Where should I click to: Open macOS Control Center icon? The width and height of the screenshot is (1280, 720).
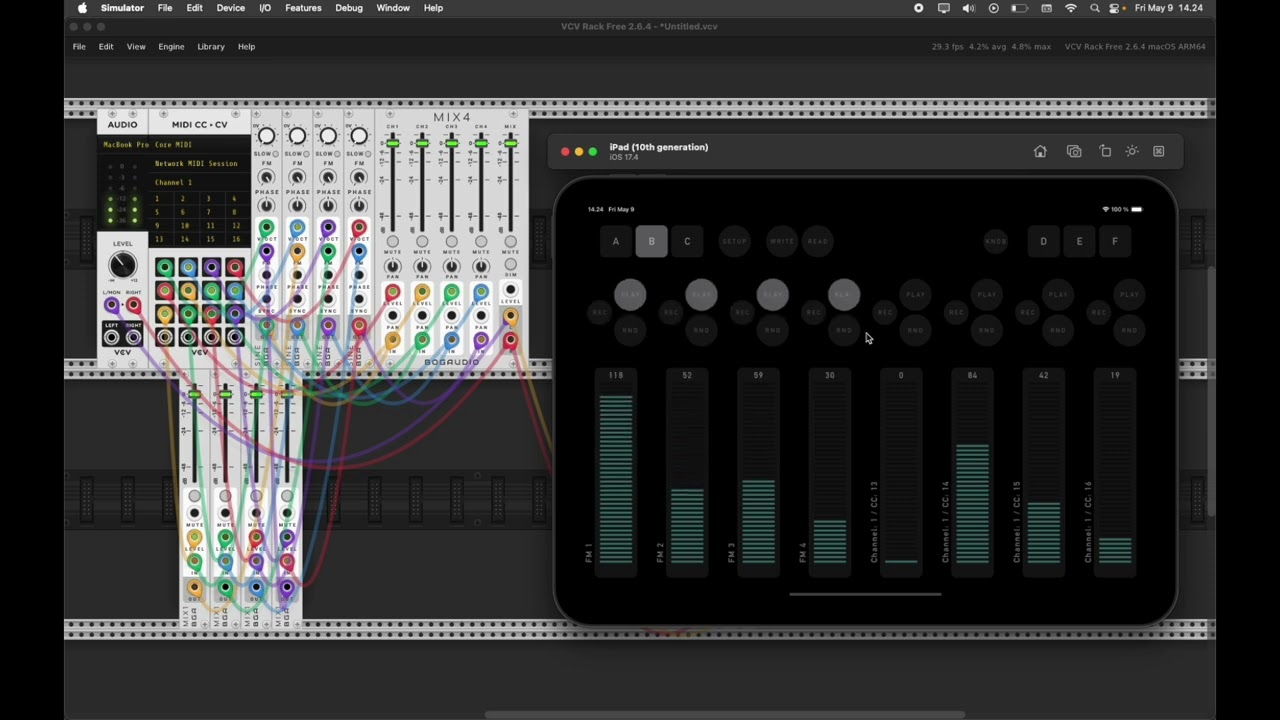[x=1116, y=8]
